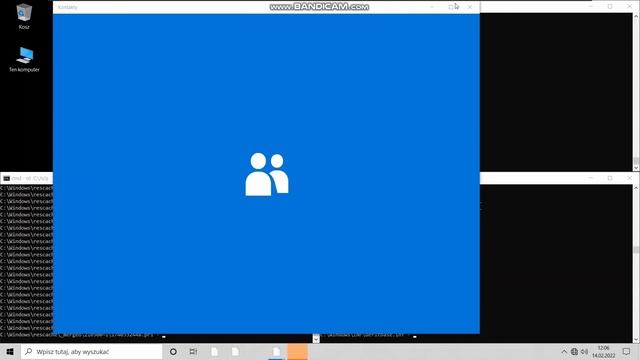This screenshot has height=360, width=640.
Task: Activate the lower-left cmd window title bar
Action: (x=27, y=178)
